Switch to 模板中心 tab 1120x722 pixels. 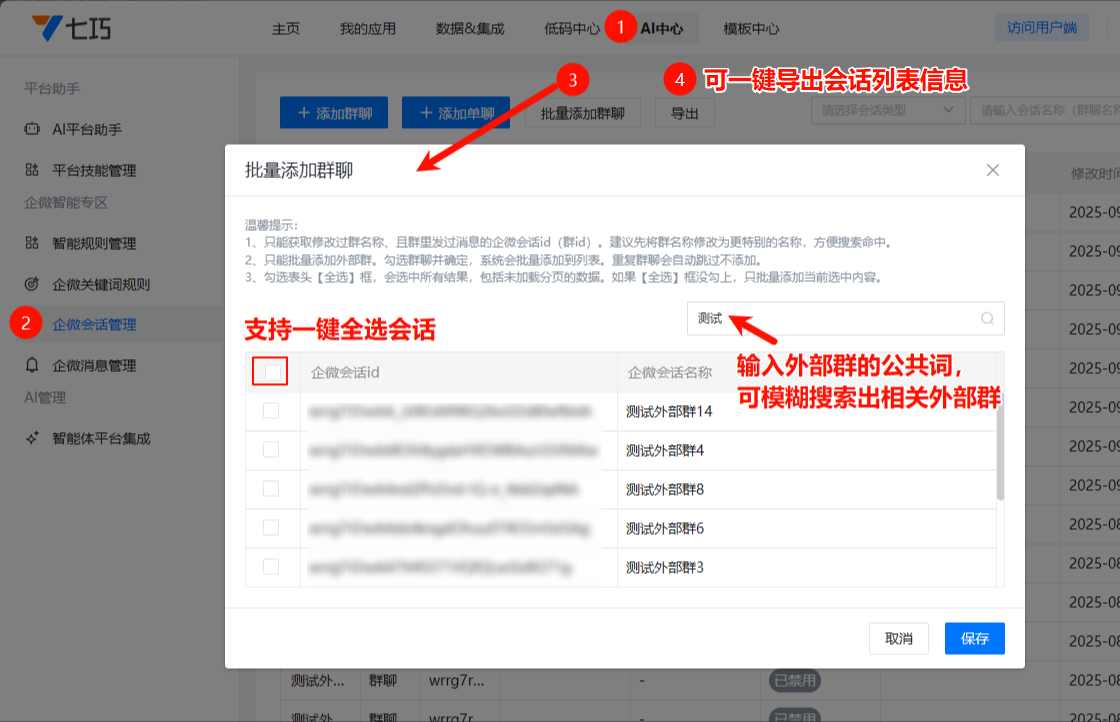click(x=751, y=29)
